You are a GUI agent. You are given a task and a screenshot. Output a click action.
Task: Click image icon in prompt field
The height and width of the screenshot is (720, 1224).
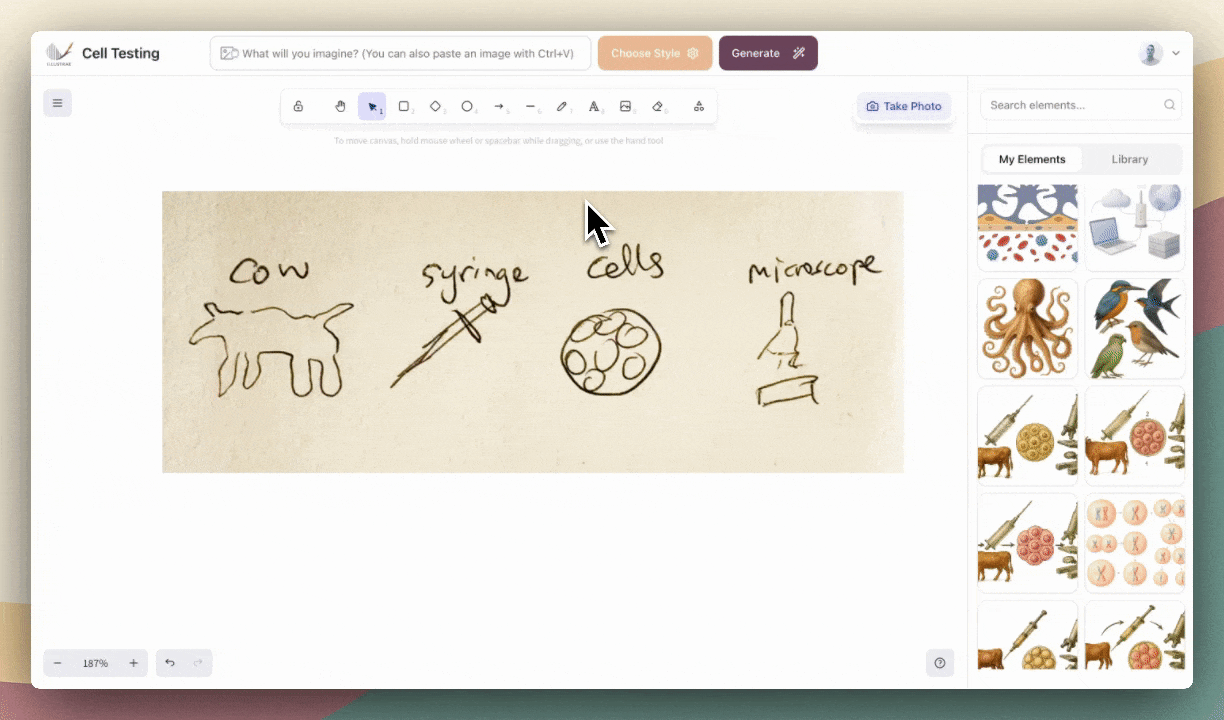click(x=229, y=53)
